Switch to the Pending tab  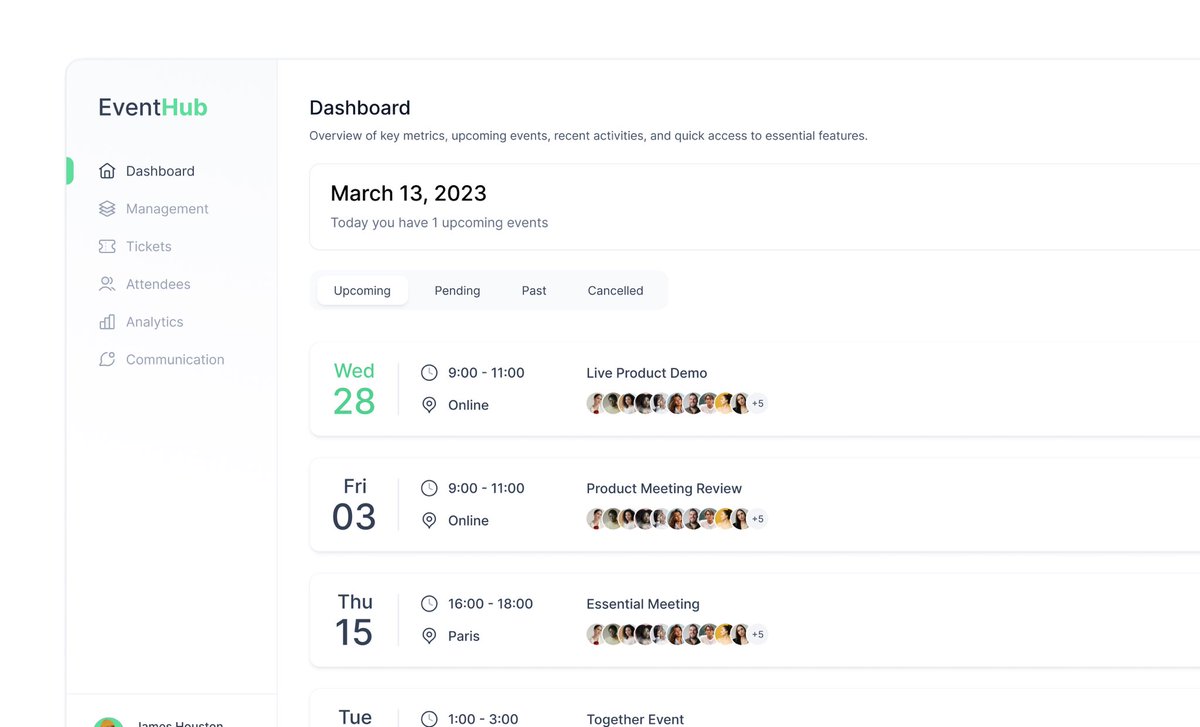(457, 290)
